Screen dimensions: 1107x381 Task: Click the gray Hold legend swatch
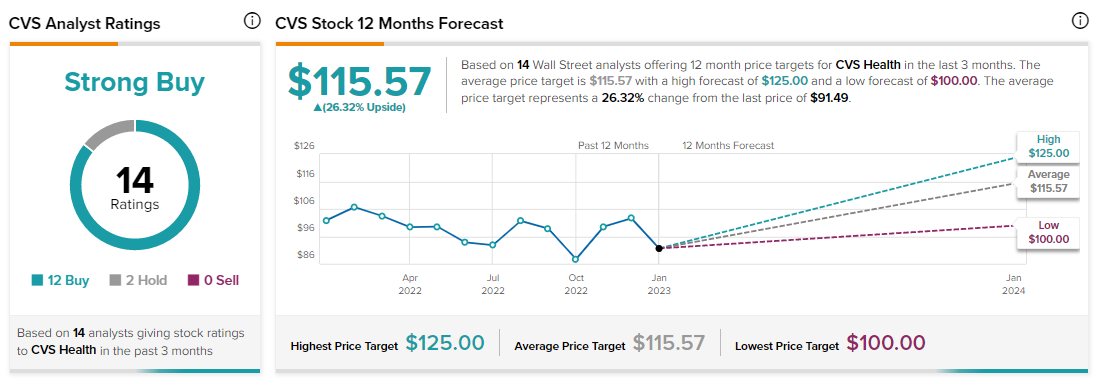115,281
